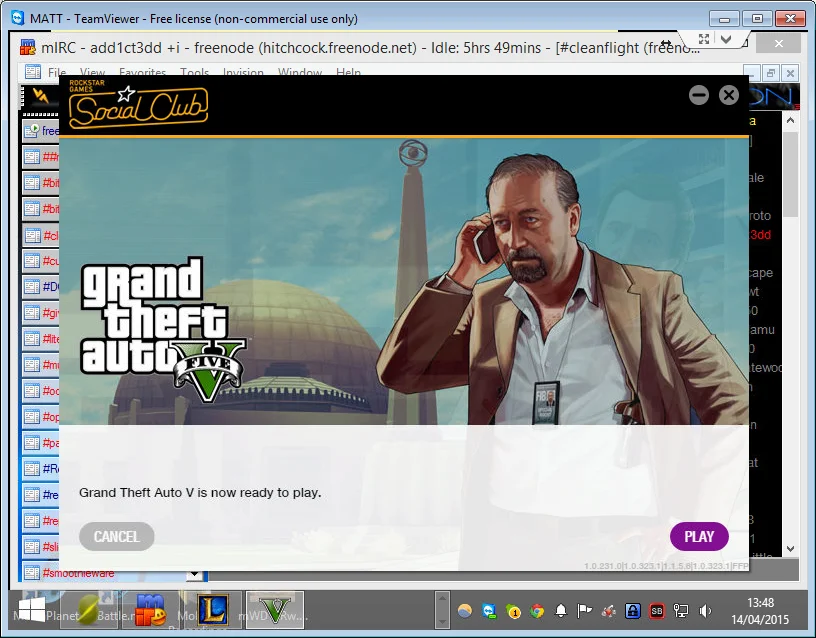Switch to the #op channel in mIRC switchbar
This screenshot has height=638, width=816.
(41, 417)
